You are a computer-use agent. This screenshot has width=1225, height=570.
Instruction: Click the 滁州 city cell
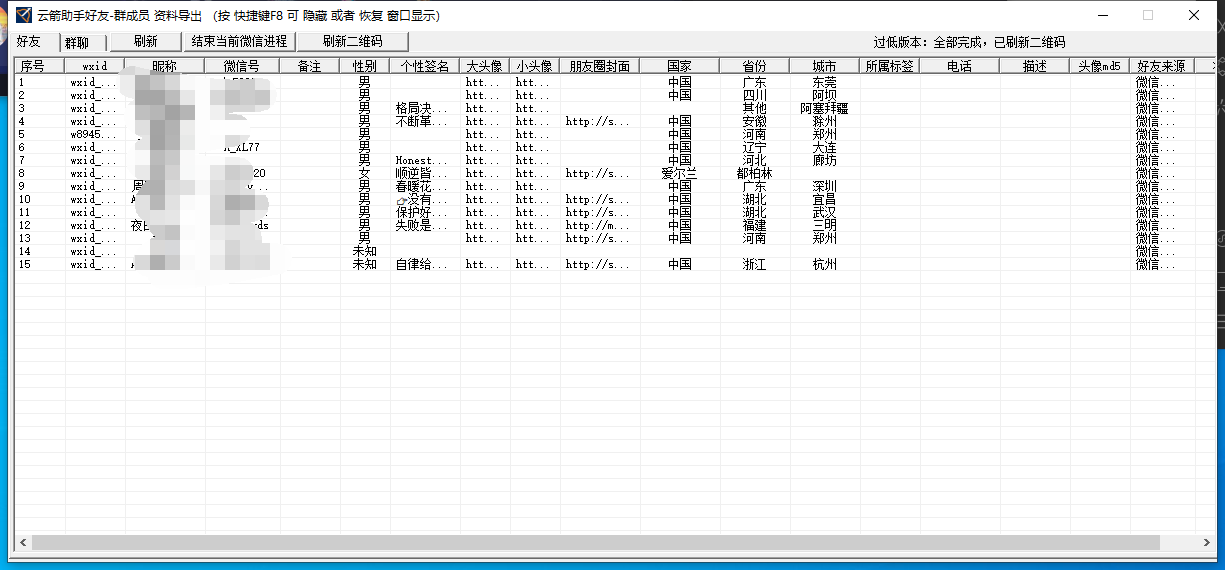(x=824, y=121)
